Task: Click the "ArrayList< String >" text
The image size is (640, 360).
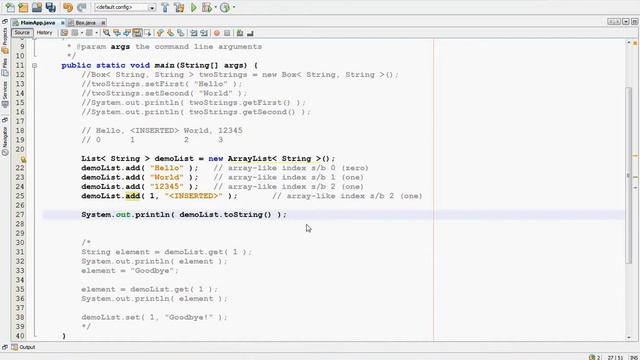Action: click(x=274, y=159)
